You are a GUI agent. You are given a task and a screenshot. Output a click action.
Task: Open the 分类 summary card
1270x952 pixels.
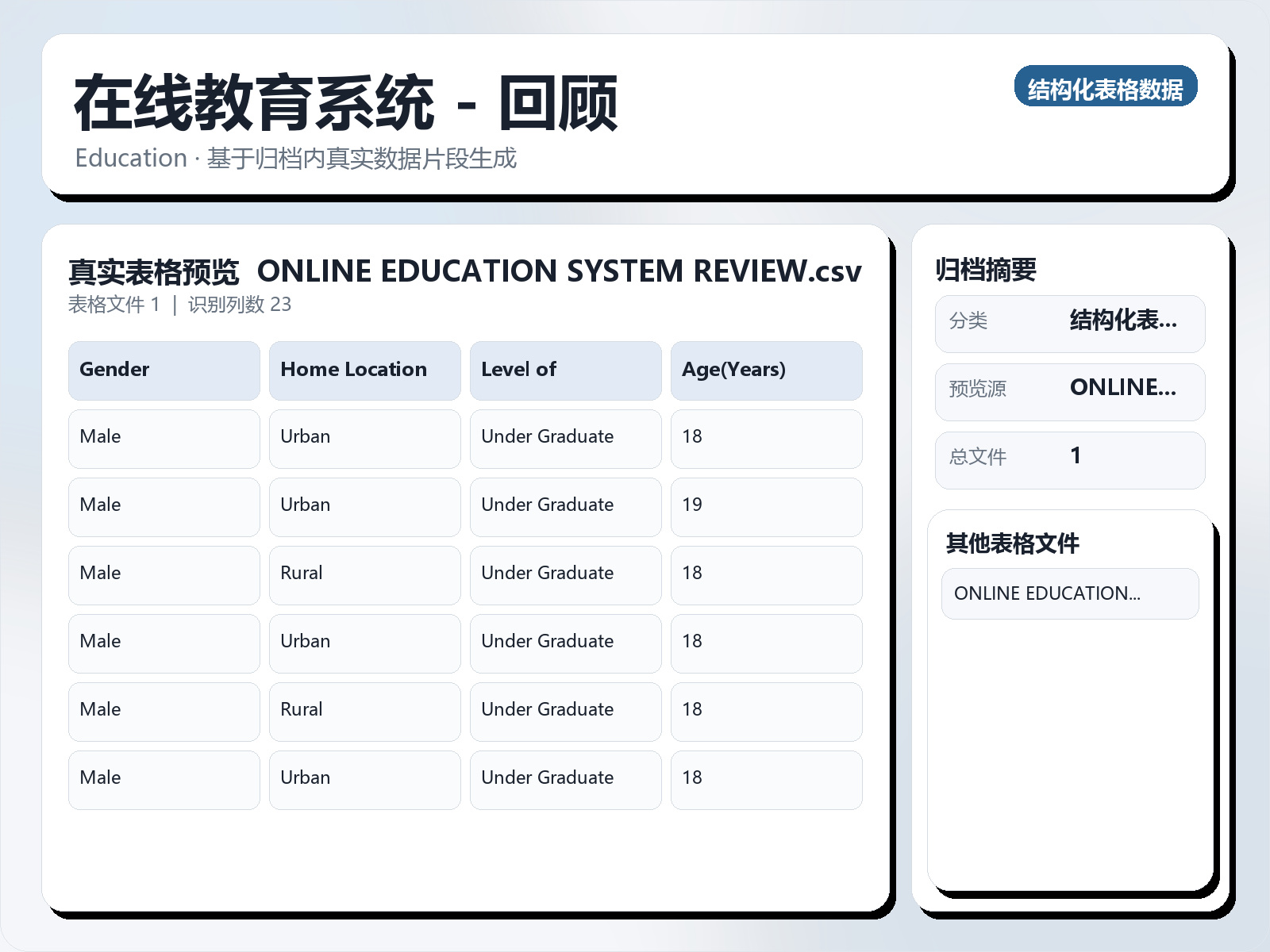(1070, 323)
